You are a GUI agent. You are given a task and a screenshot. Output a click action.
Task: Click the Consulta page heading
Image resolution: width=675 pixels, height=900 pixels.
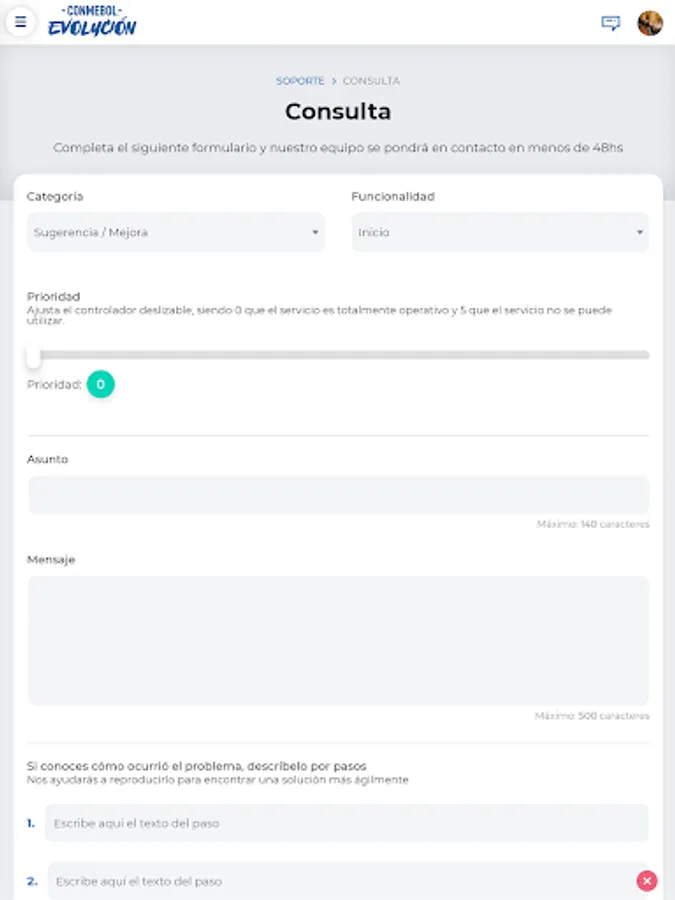(338, 111)
